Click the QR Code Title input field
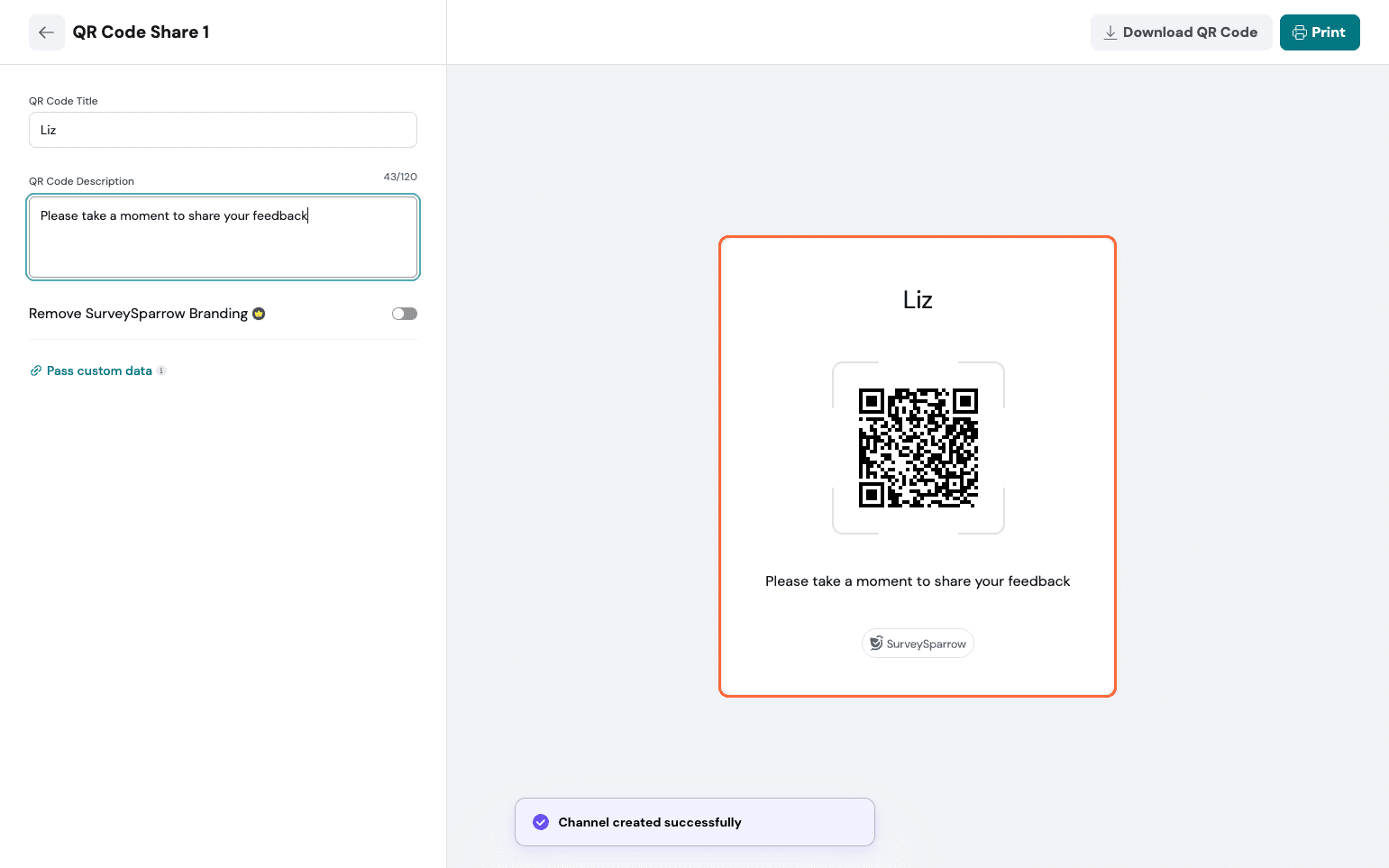Screen dimensions: 1389x868 click(x=223, y=130)
